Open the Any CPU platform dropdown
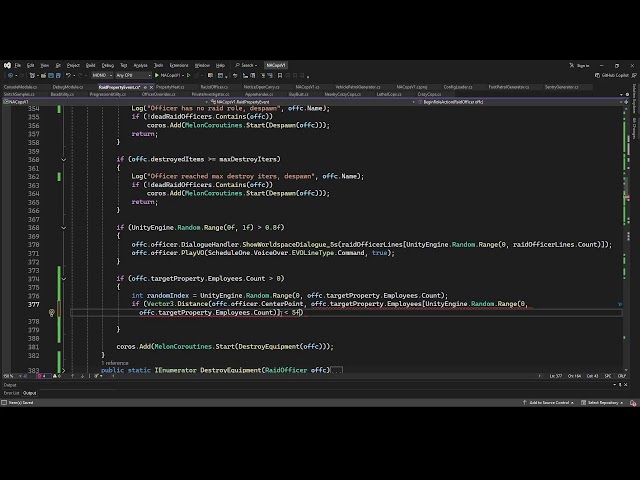Image resolution: width=640 pixels, height=480 pixels. pyautogui.click(x=133, y=75)
